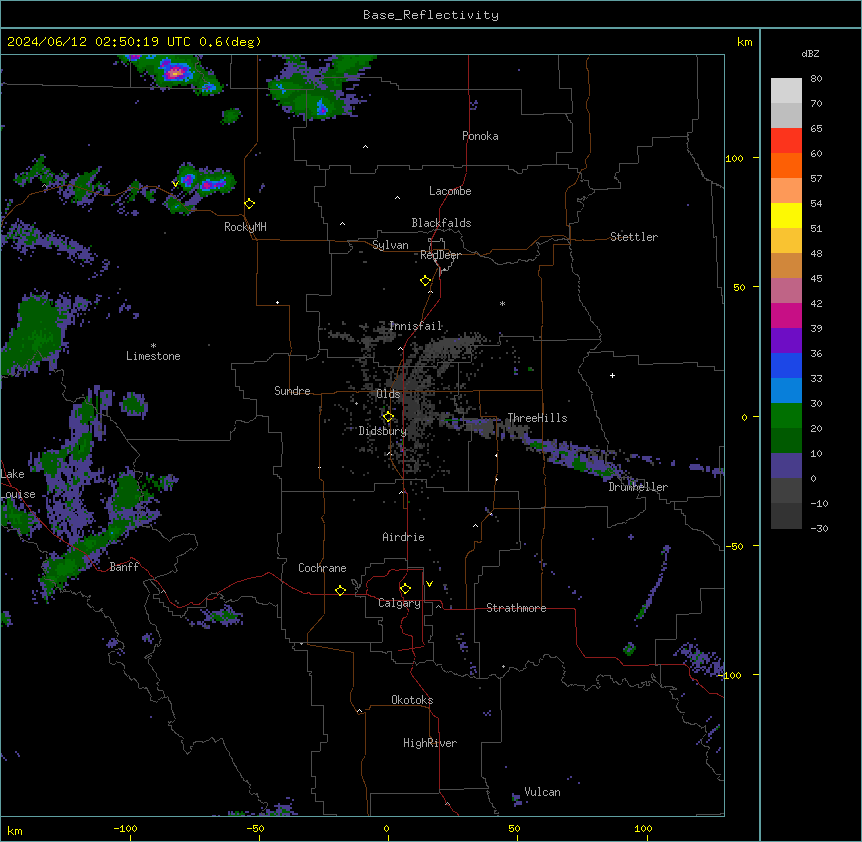Click the Ponoka city label

480,136
